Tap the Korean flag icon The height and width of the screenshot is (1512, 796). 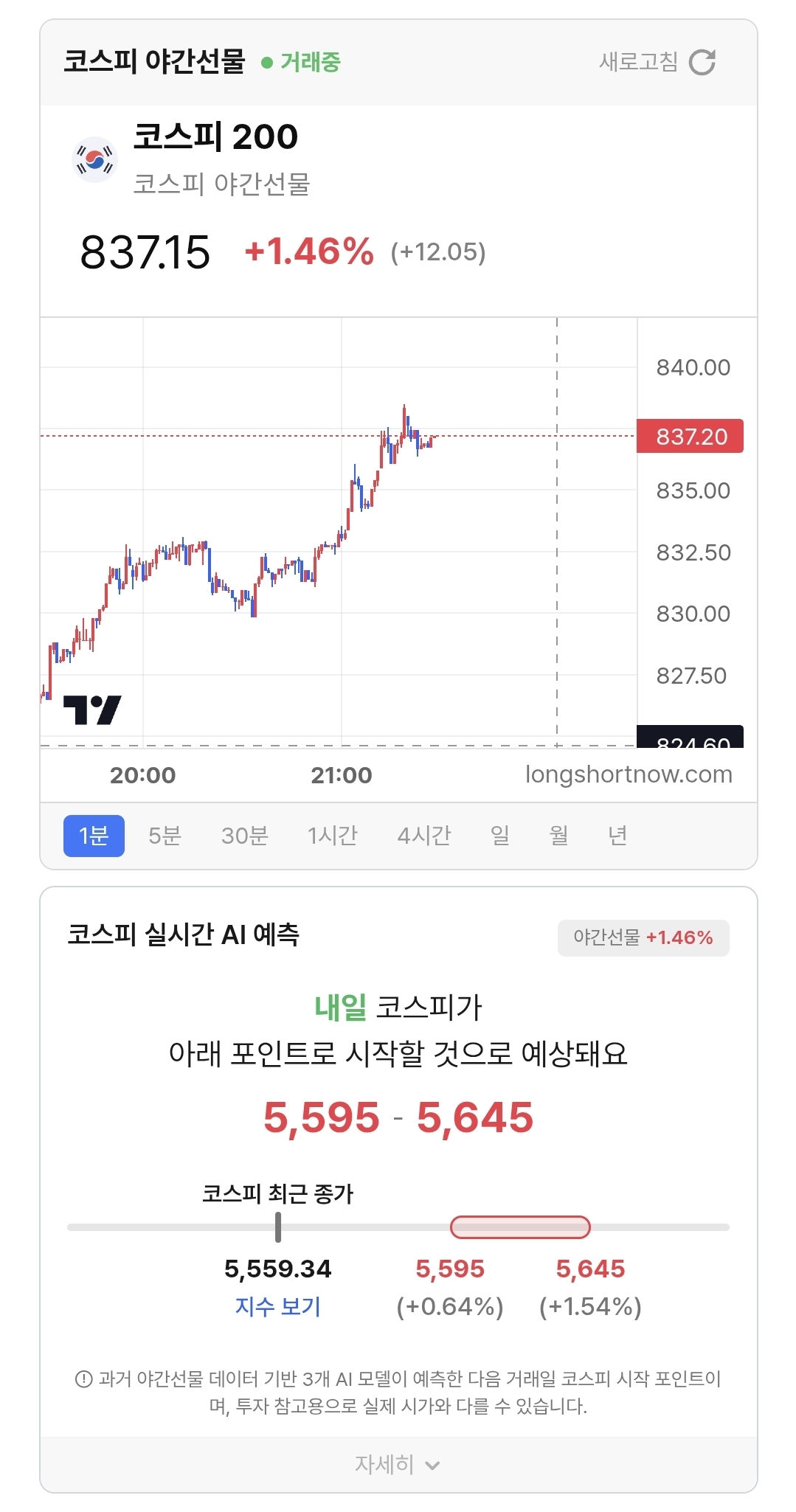(x=95, y=159)
